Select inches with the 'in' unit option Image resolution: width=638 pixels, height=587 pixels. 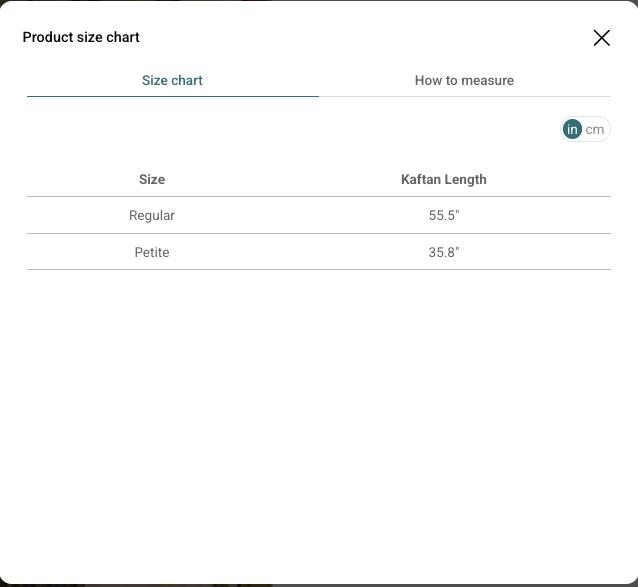[572, 129]
